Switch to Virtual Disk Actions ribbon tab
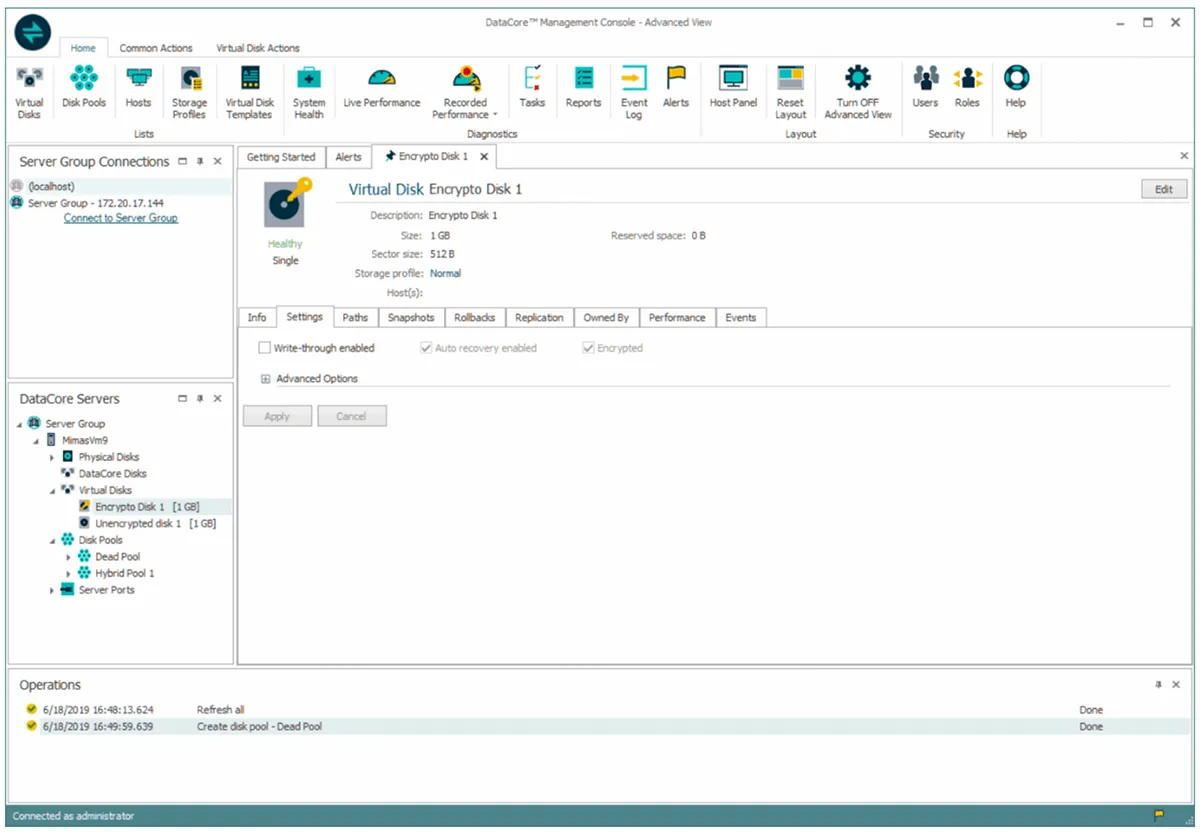The width and height of the screenshot is (1200, 832). pos(258,48)
